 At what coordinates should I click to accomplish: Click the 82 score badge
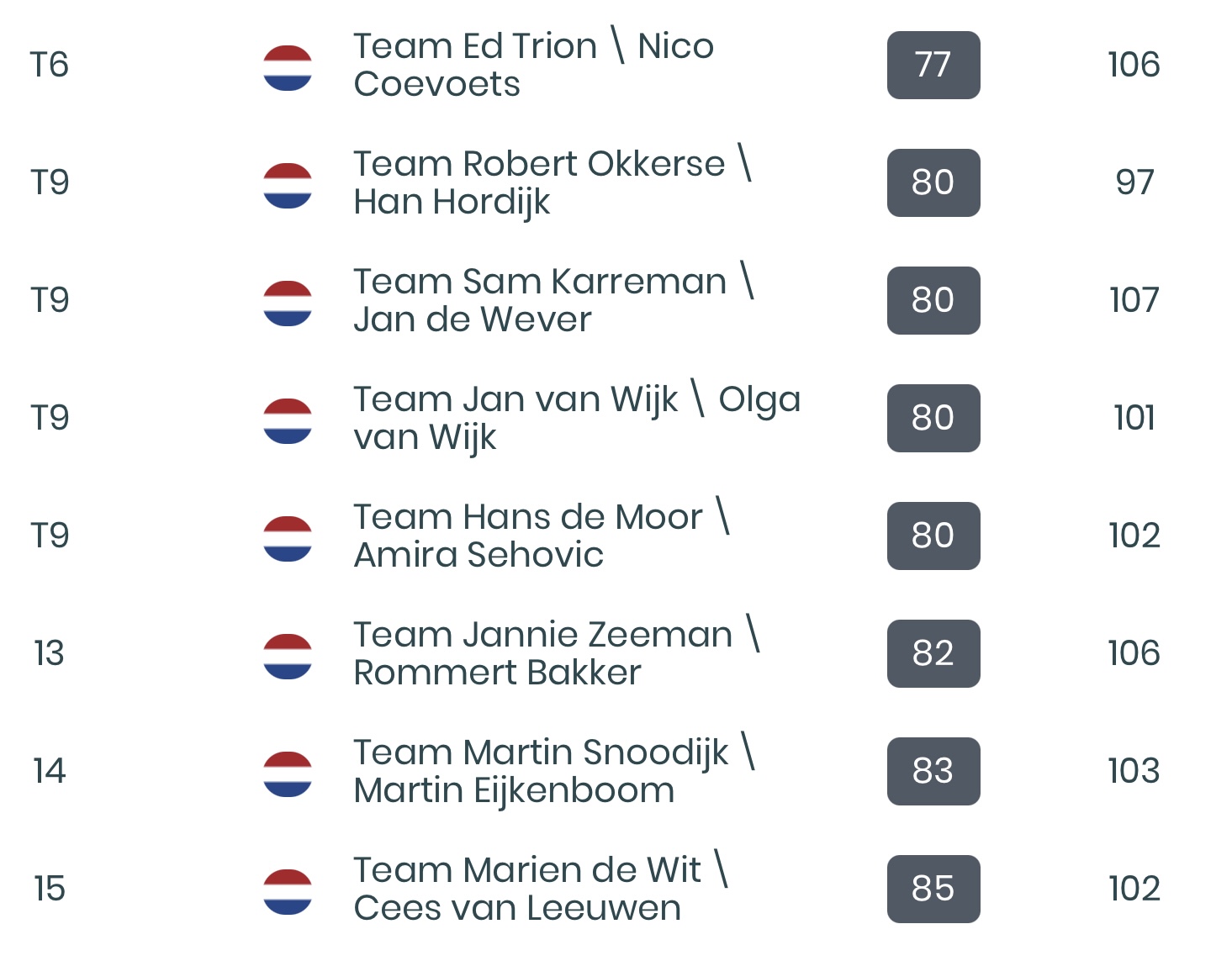coord(933,653)
